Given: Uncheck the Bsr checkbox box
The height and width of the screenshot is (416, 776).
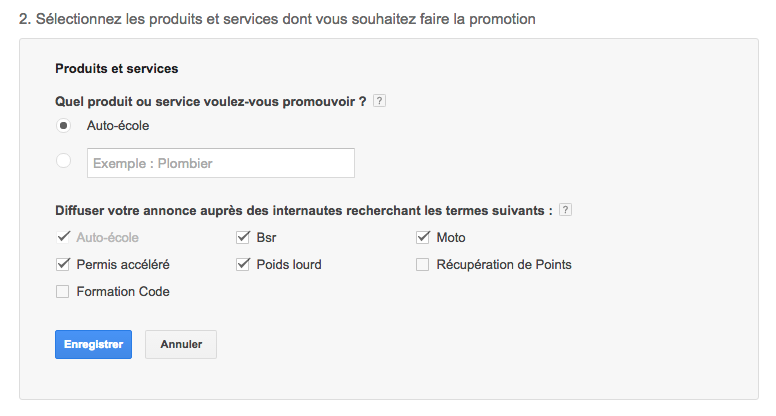Looking at the screenshot, I should click(x=242, y=237).
